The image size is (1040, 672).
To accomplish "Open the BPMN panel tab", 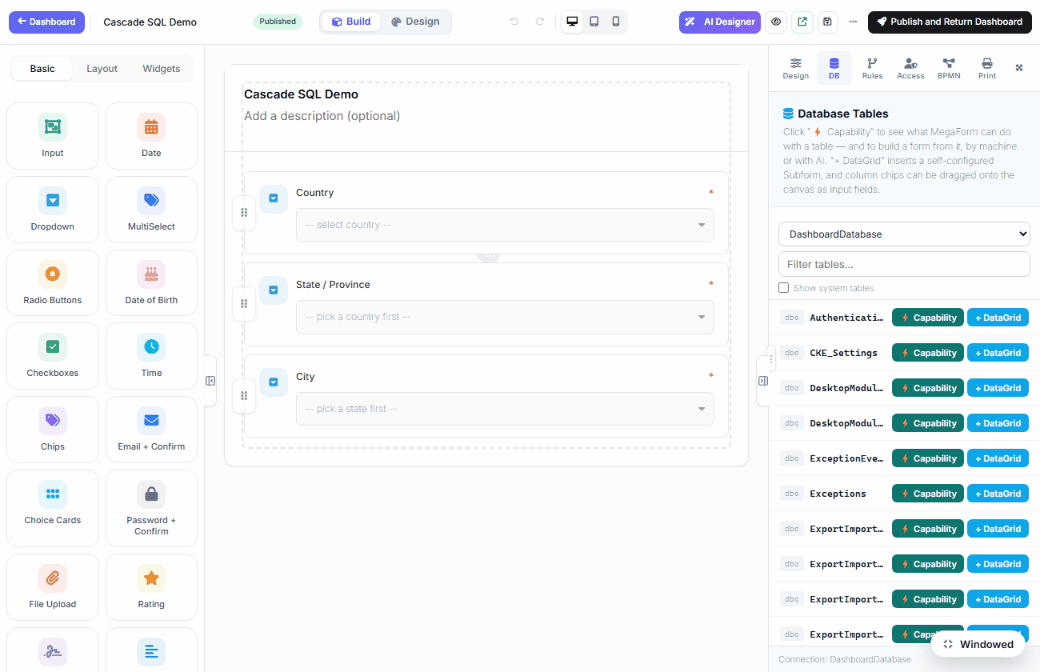I will pyautogui.click(x=948, y=68).
